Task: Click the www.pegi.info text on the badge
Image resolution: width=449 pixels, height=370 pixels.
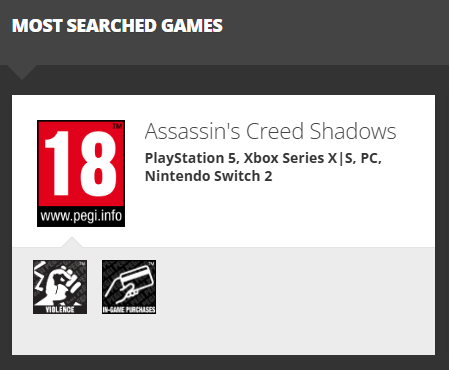Action: (x=81, y=216)
